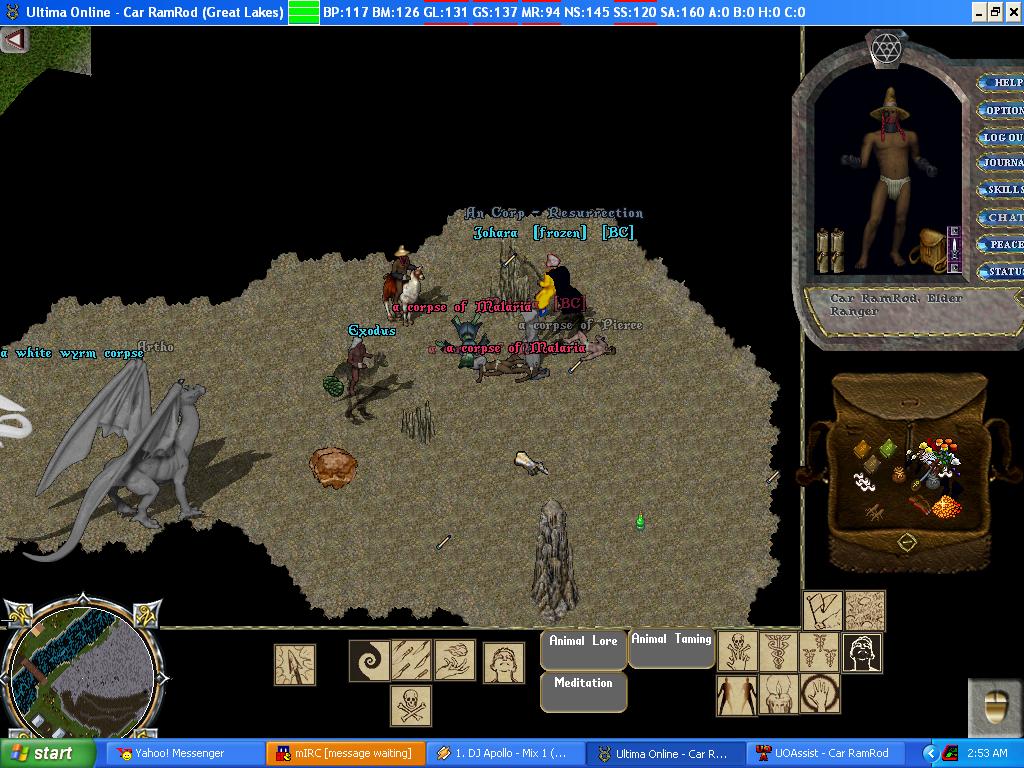Cast the spell icon with falling streaks
Viewport: 1024px width, 768px height.
pyautogui.click(x=411, y=660)
